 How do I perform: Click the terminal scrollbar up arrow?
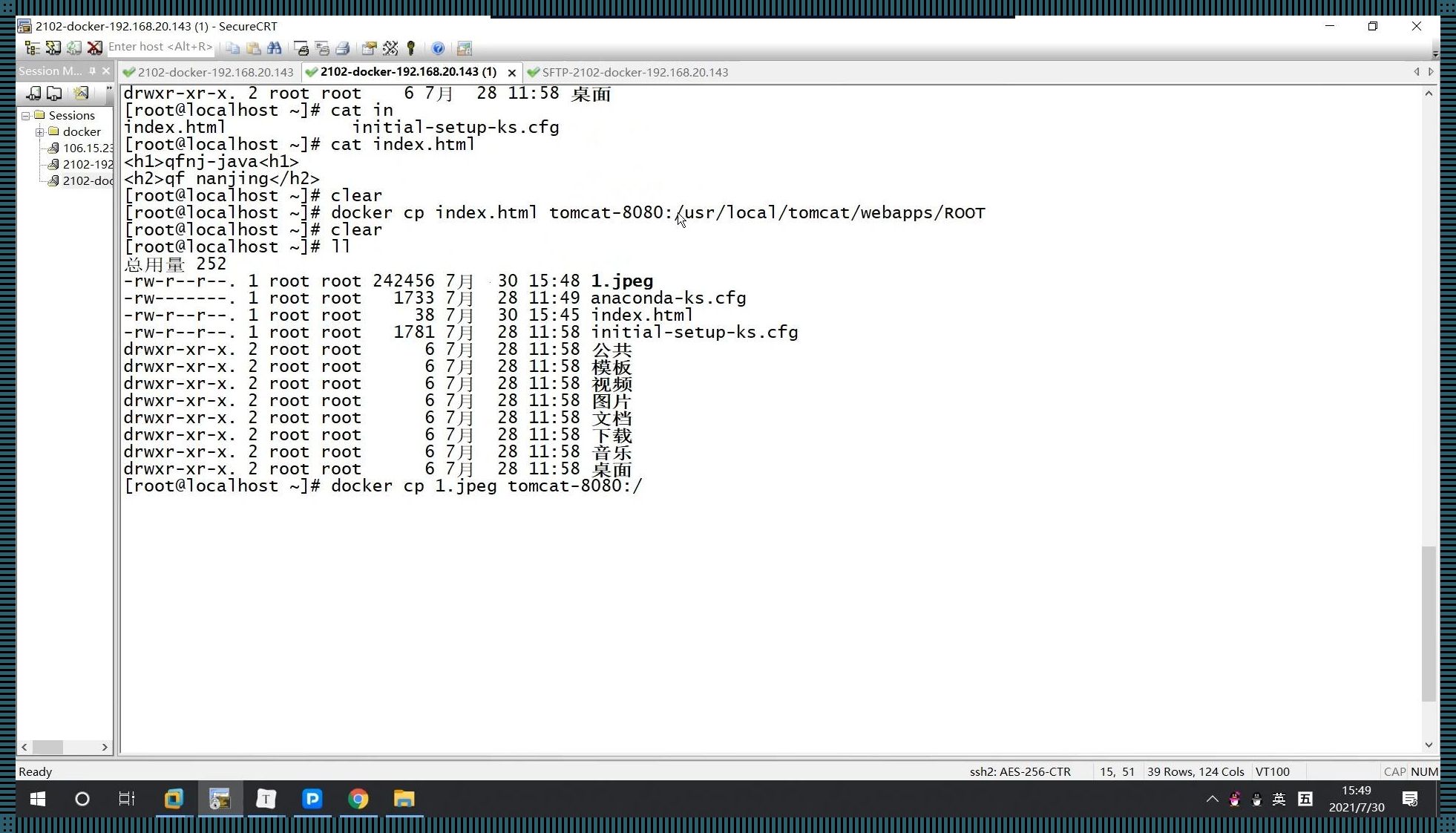[x=1429, y=93]
